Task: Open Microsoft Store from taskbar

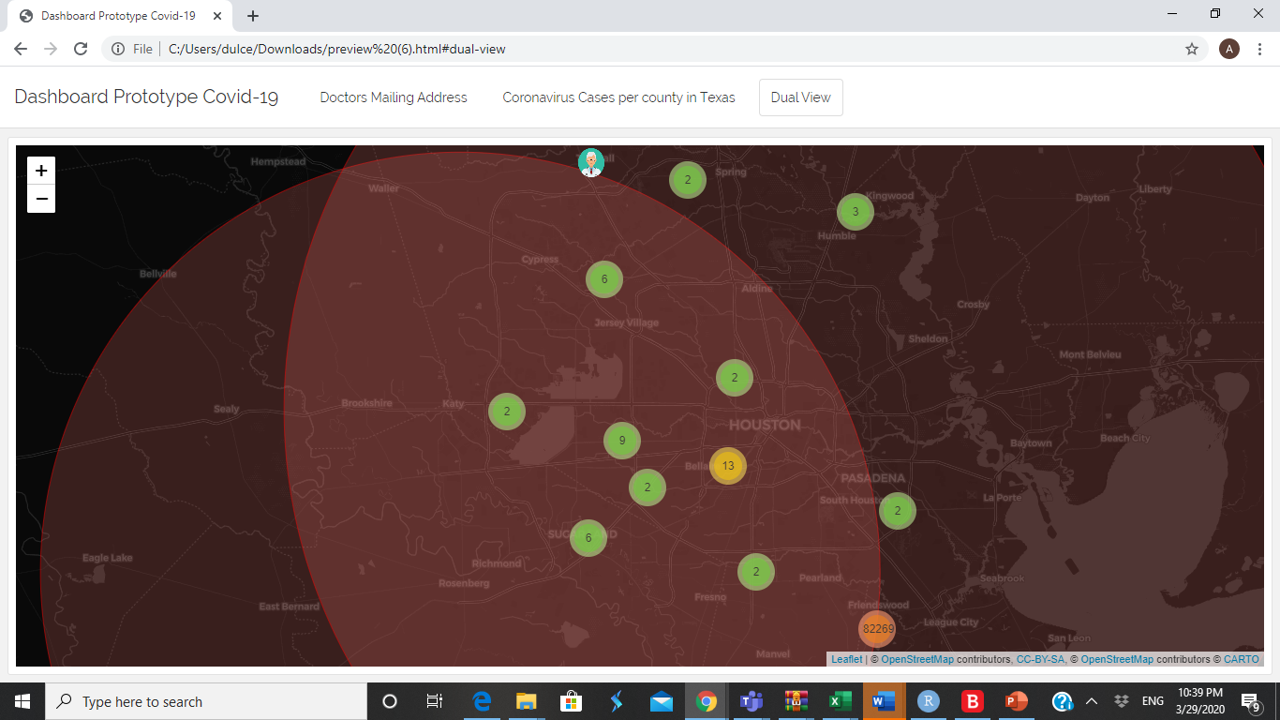Action: coord(571,701)
